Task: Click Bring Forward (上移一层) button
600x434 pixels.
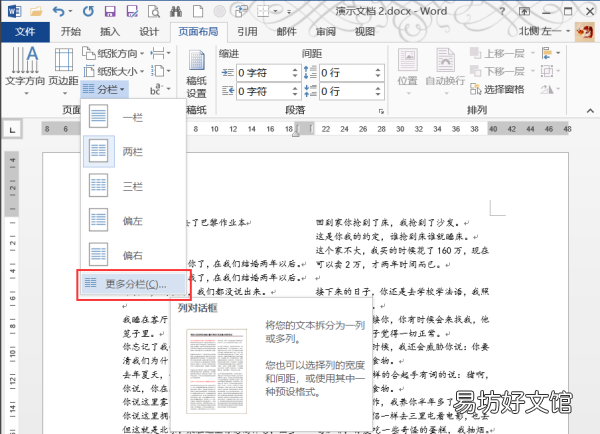Action: click(x=497, y=54)
